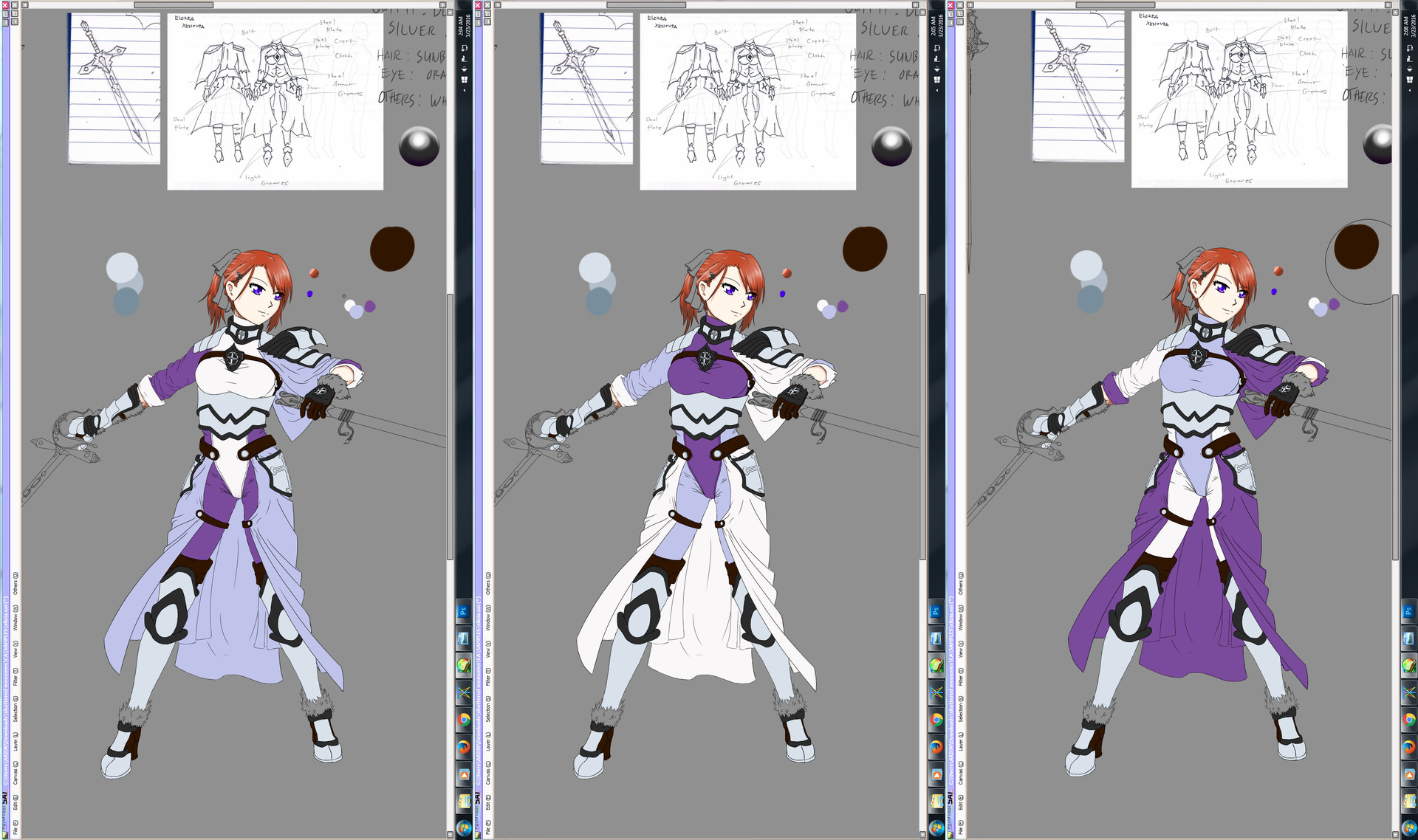Open Adobe Photoshop from the taskbar
Viewport: 1418px width, 840px height.
pyautogui.click(x=463, y=609)
